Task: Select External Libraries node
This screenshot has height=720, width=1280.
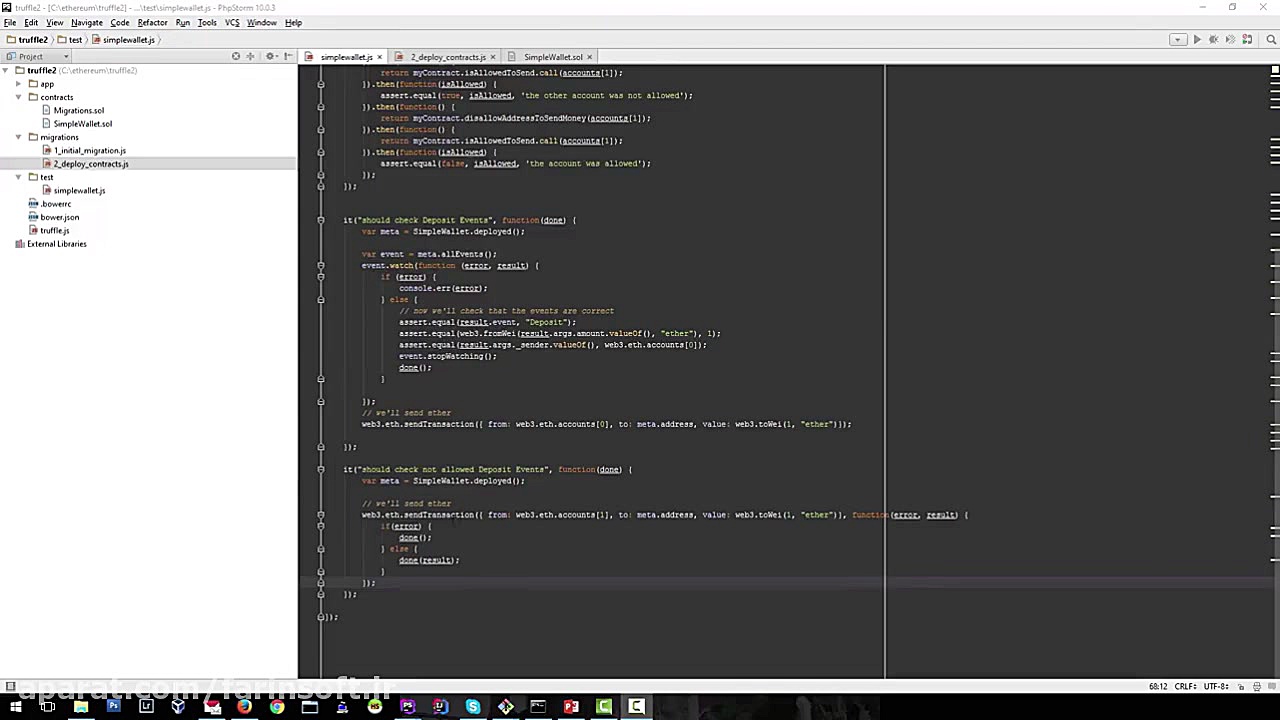Action: 57,244
